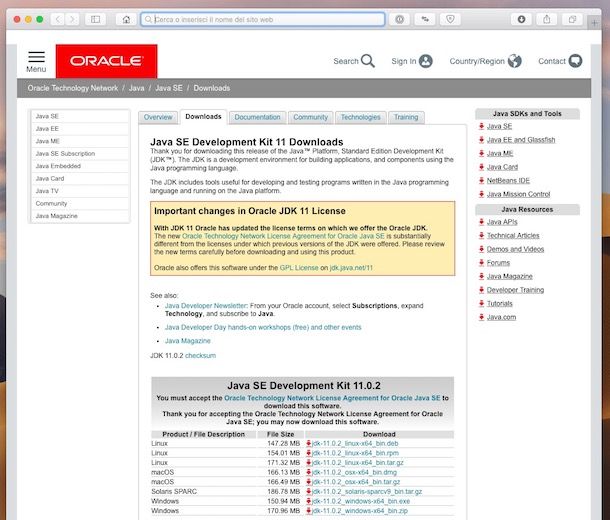
Task: Add a new Safari tab
Action: [594, 23]
